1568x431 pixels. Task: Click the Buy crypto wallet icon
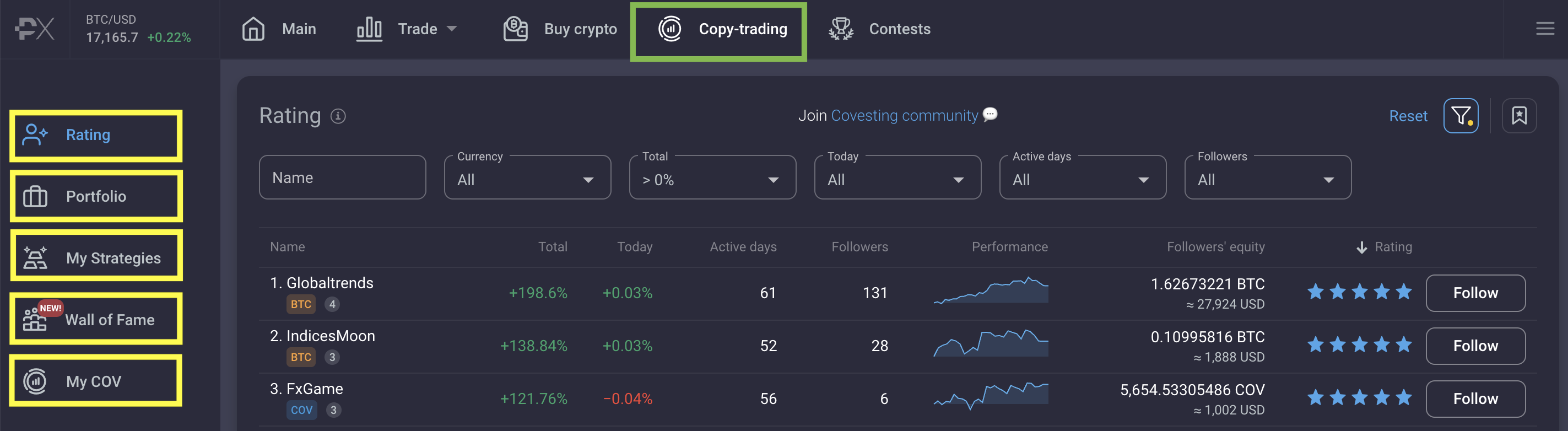[515, 29]
